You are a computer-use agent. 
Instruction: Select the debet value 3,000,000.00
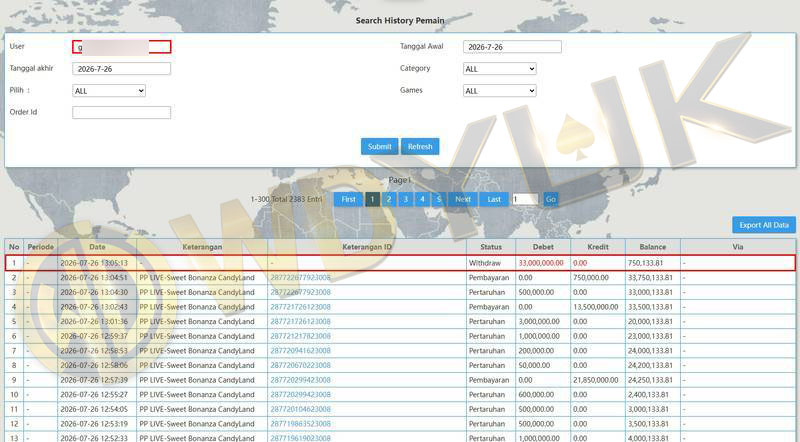click(539, 322)
